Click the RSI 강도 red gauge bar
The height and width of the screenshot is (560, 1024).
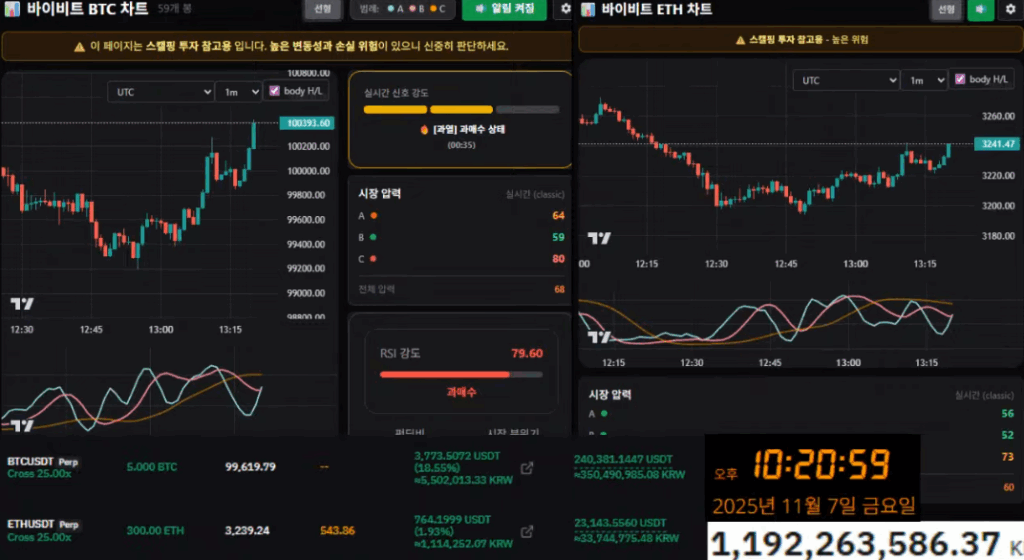460,375
